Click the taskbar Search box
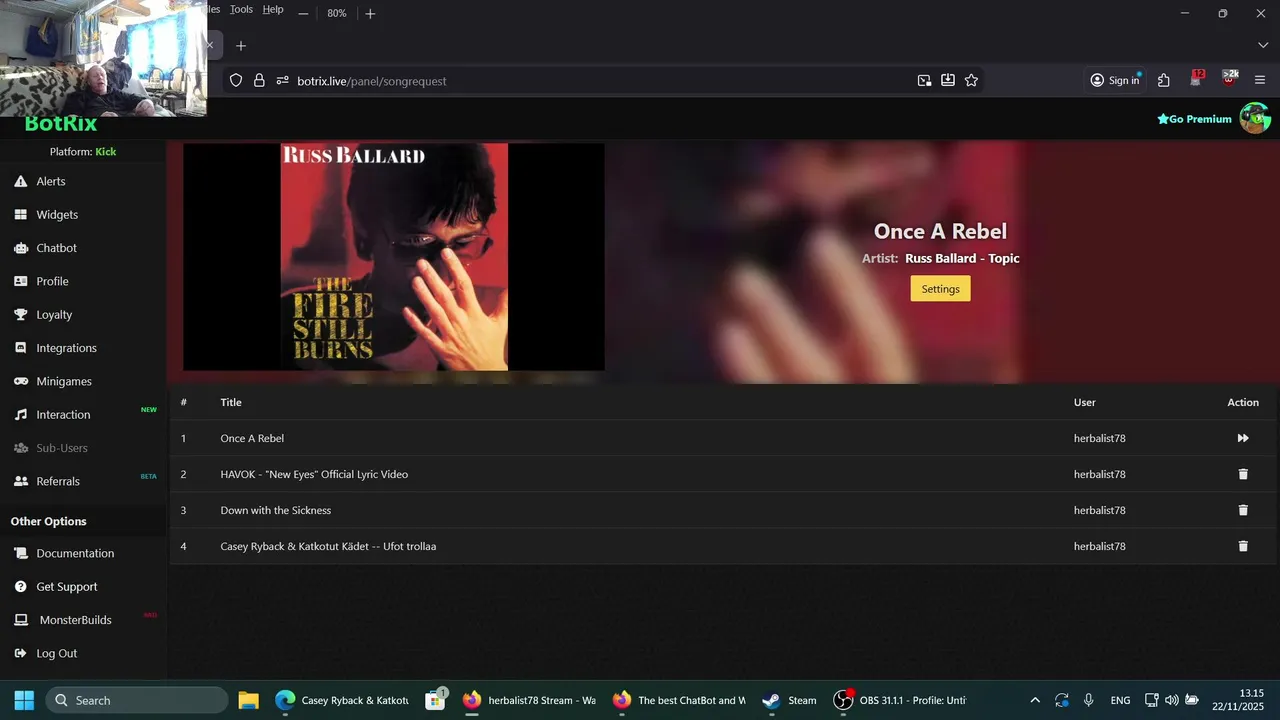The height and width of the screenshot is (720, 1280). point(137,700)
